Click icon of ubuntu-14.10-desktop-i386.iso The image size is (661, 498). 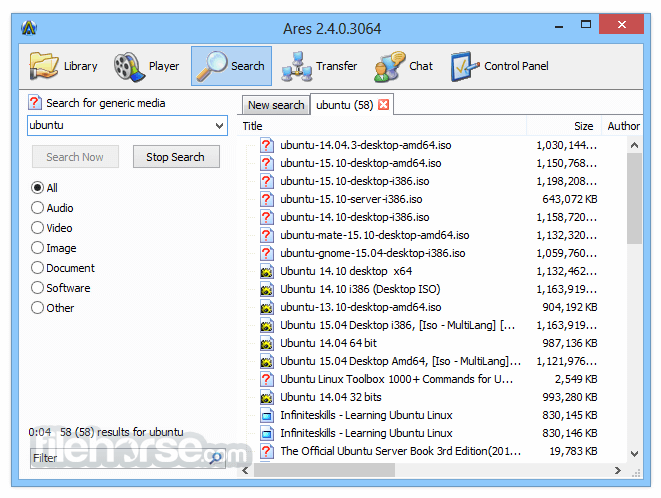(266, 217)
